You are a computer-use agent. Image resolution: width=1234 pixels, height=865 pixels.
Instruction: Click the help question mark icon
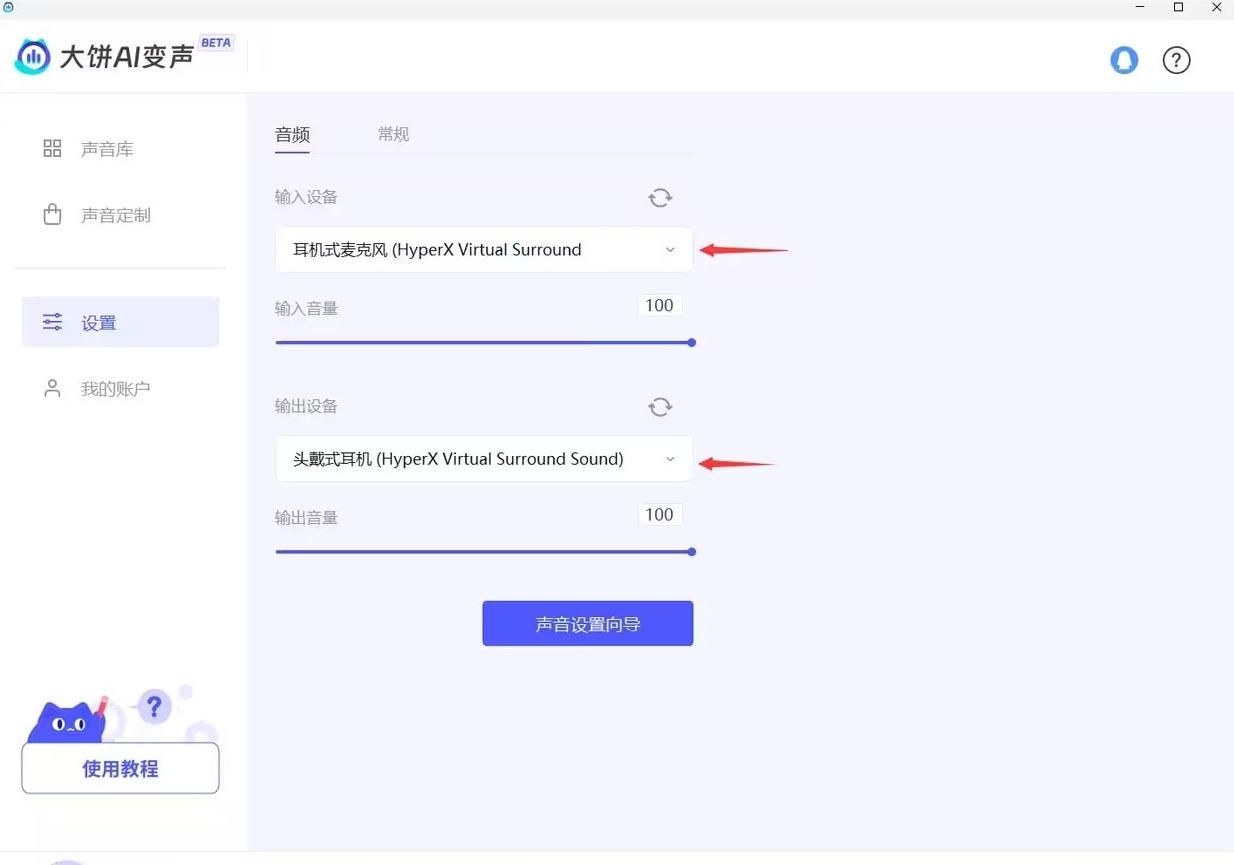[x=1176, y=60]
